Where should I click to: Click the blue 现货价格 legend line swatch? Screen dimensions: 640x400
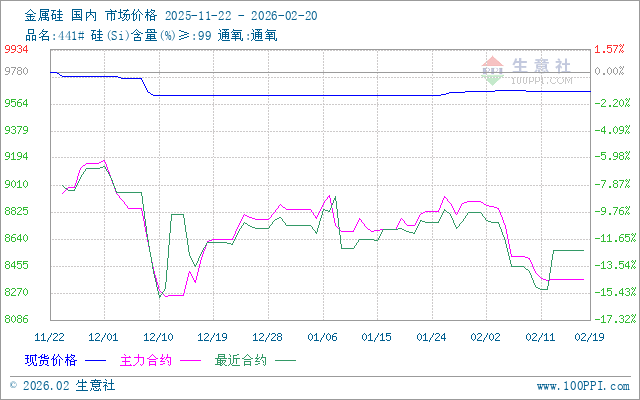96,360
